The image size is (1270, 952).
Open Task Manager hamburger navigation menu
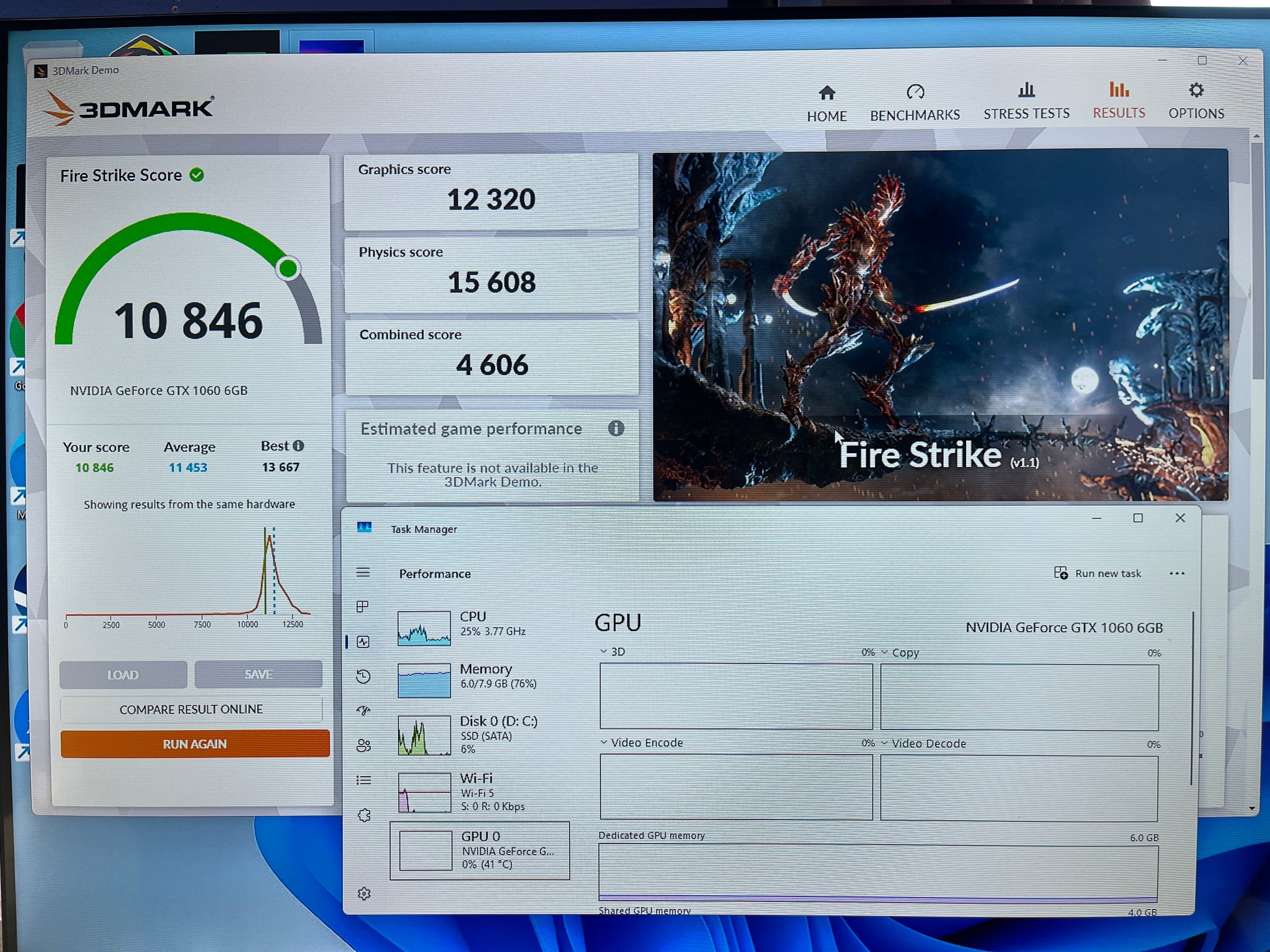363,572
